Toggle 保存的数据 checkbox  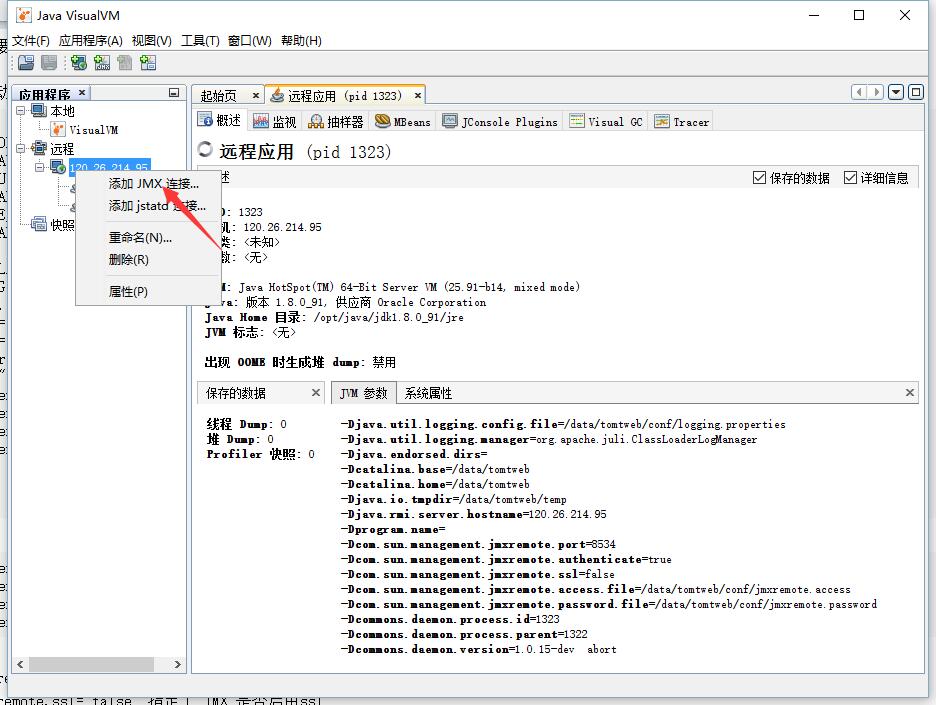(x=759, y=177)
